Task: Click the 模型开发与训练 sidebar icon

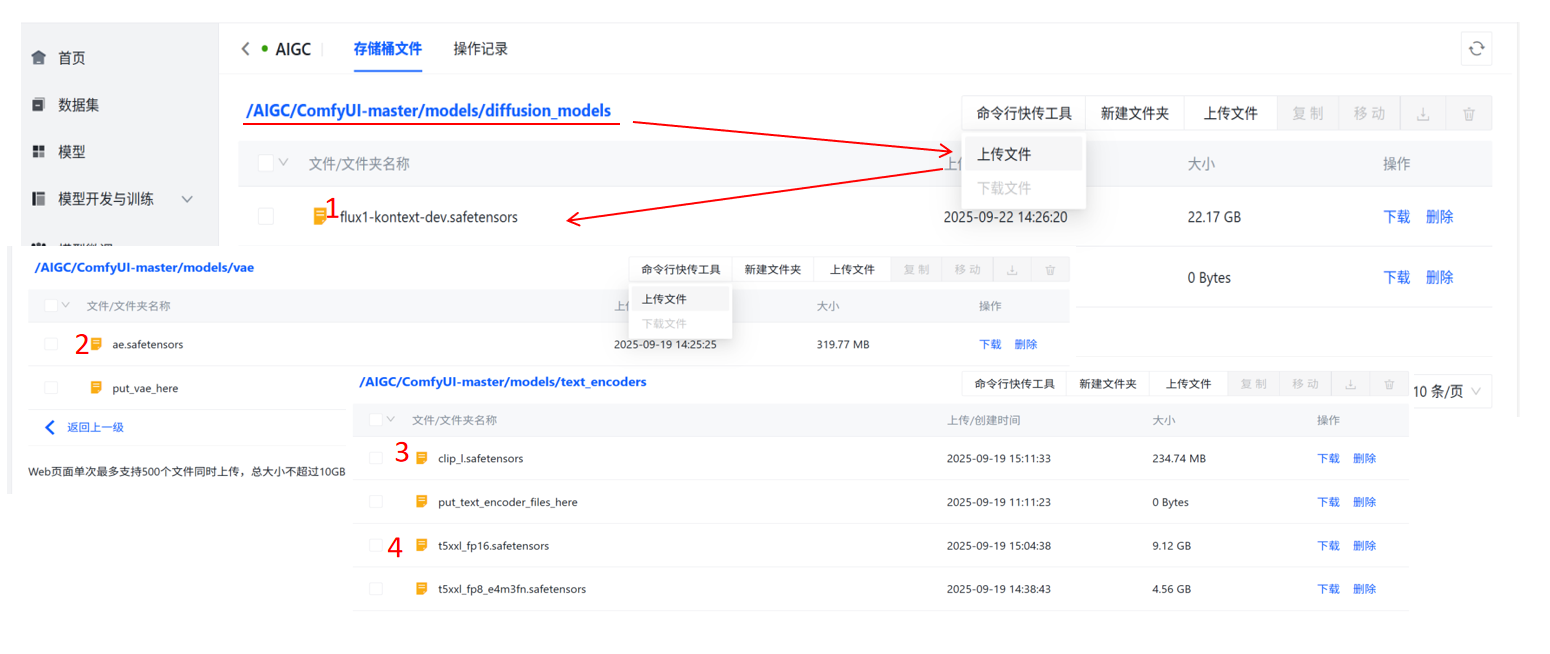Action: tap(39, 198)
